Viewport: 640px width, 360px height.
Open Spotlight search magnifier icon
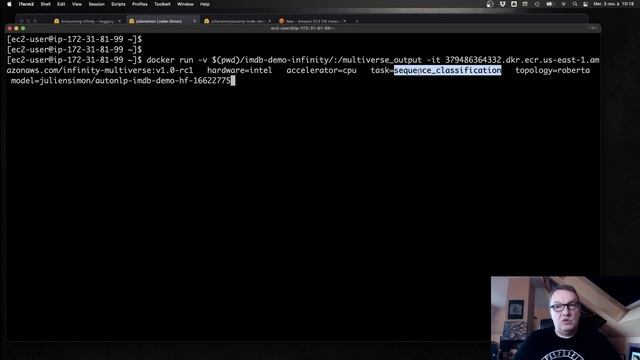pos(575,4)
